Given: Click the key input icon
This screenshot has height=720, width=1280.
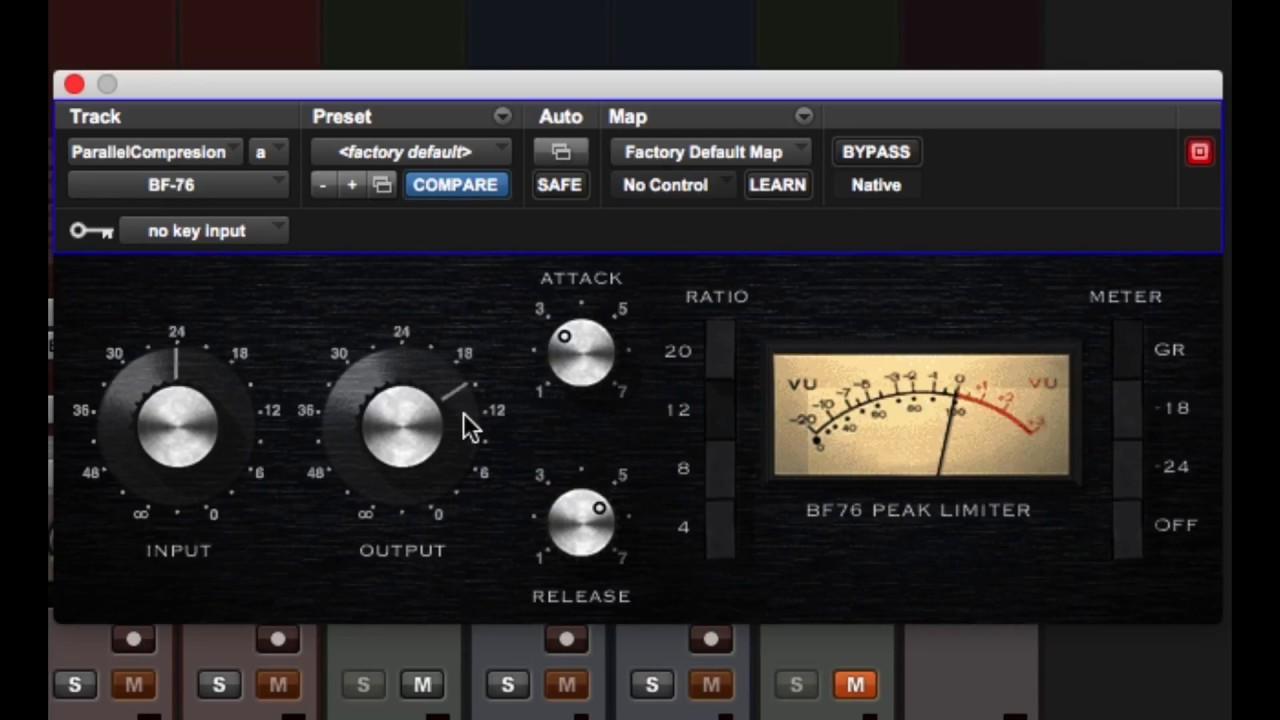Looking at the screenshot, I should 91,231.
